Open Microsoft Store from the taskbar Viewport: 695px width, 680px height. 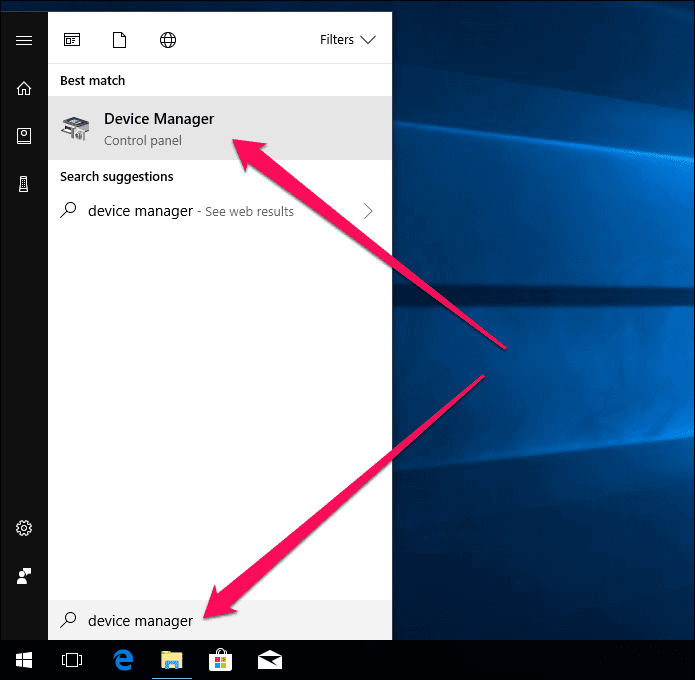pos(220,660)
